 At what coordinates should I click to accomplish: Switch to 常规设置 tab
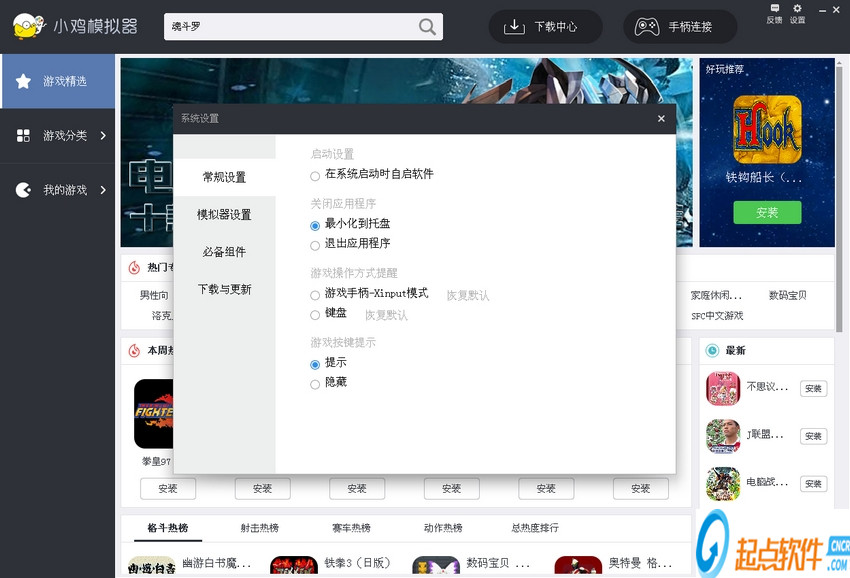tap(224, 177)
